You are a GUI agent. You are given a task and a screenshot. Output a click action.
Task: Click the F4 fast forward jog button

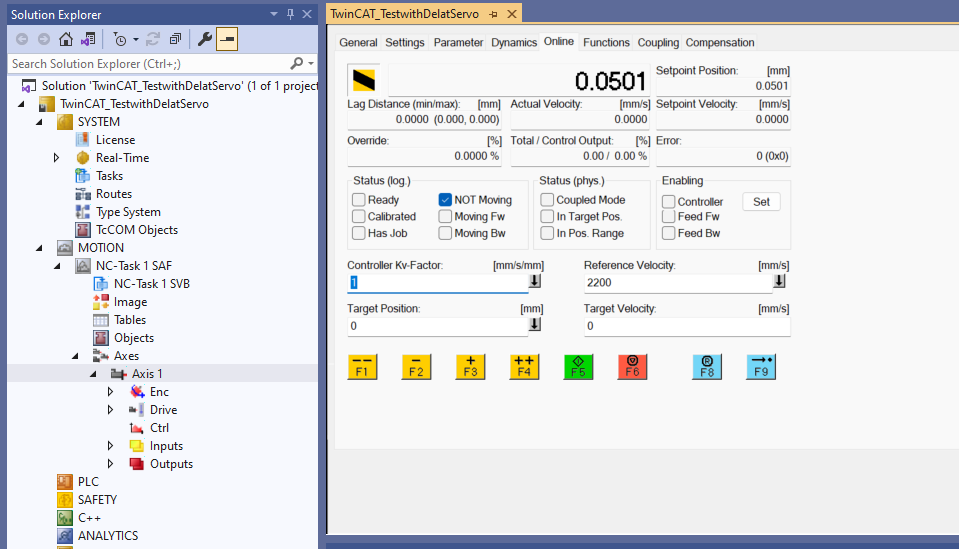(524, 367)
